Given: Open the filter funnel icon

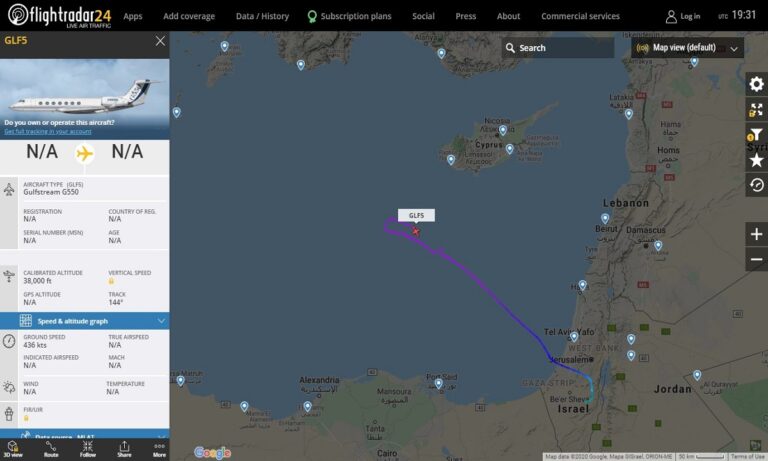Looking at the screenshot, I should (x=756, y=135).
